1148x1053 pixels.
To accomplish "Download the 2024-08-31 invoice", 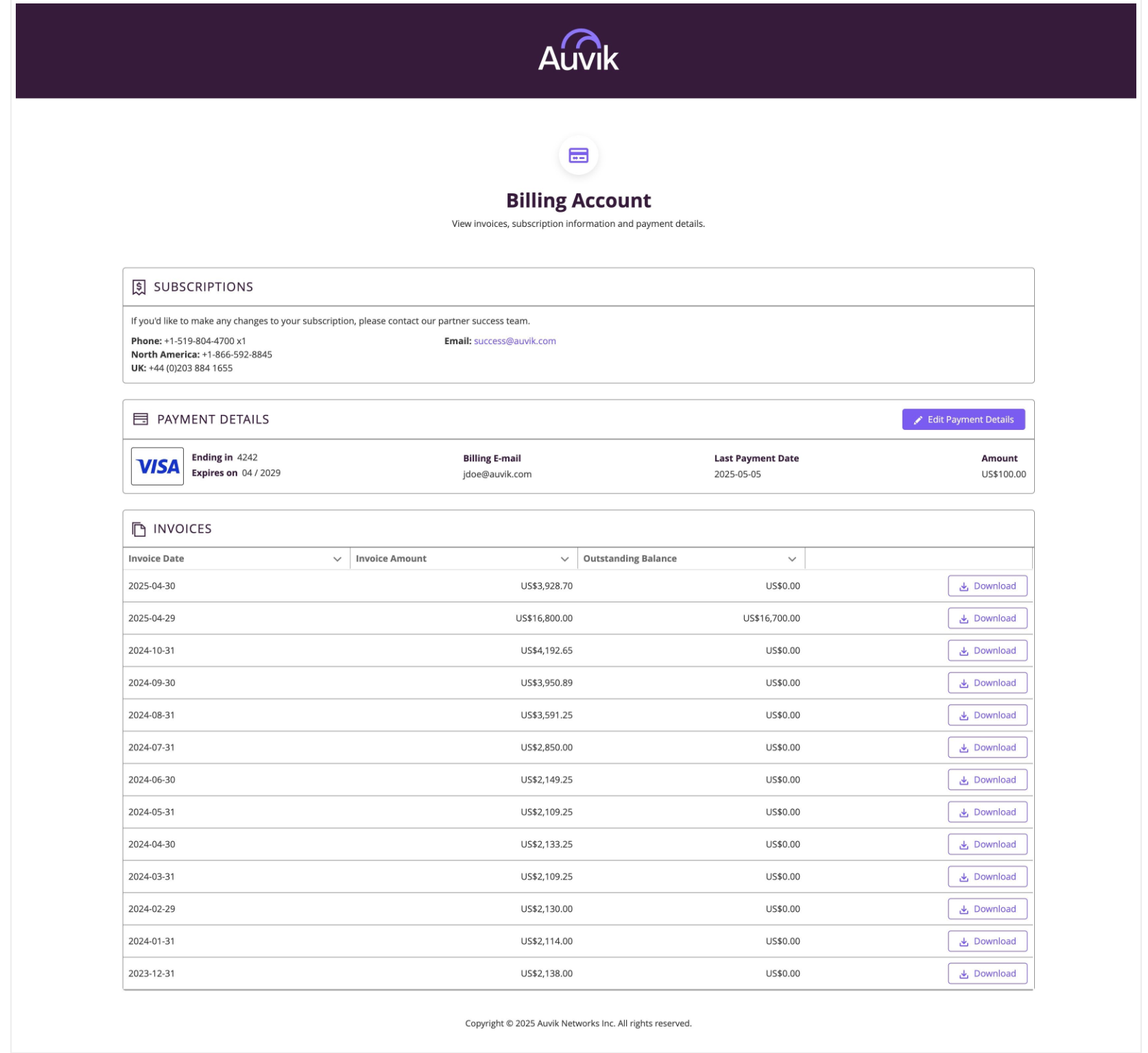I will coord(988,715).
